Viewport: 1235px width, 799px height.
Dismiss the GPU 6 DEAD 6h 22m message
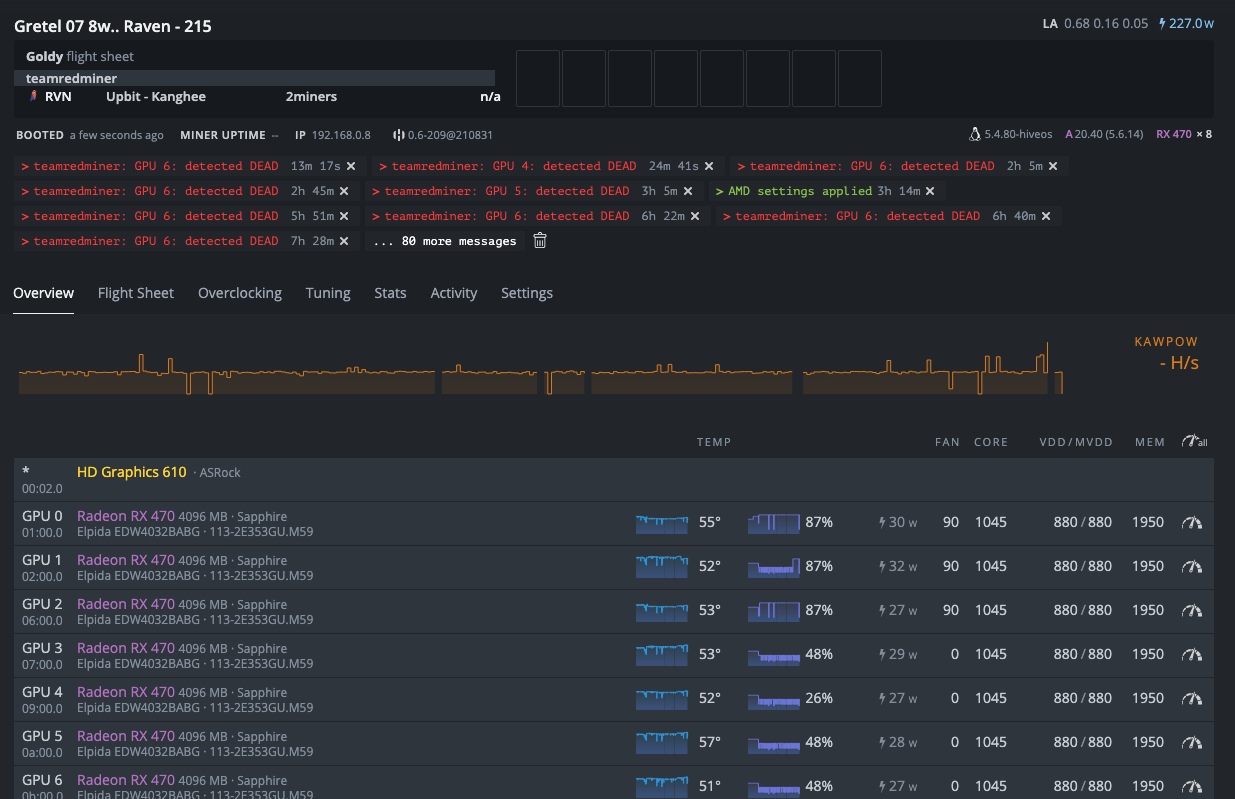(x=695, y=216)
